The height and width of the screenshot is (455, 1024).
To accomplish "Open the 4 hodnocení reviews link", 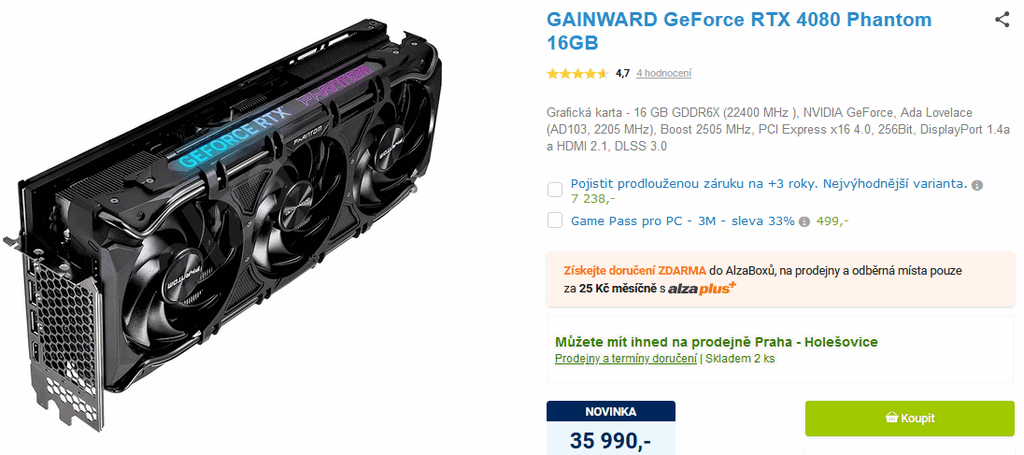I will point(664,74).
